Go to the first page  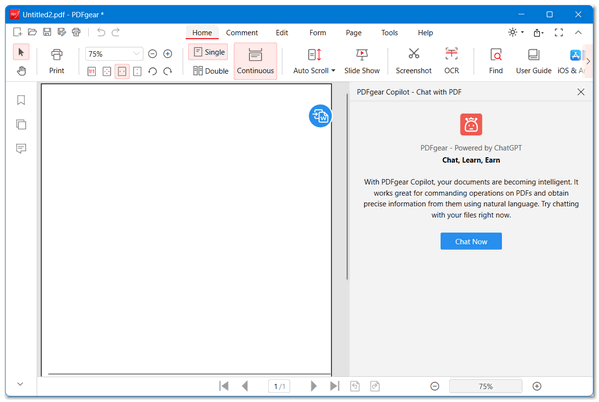click(224, 386)
